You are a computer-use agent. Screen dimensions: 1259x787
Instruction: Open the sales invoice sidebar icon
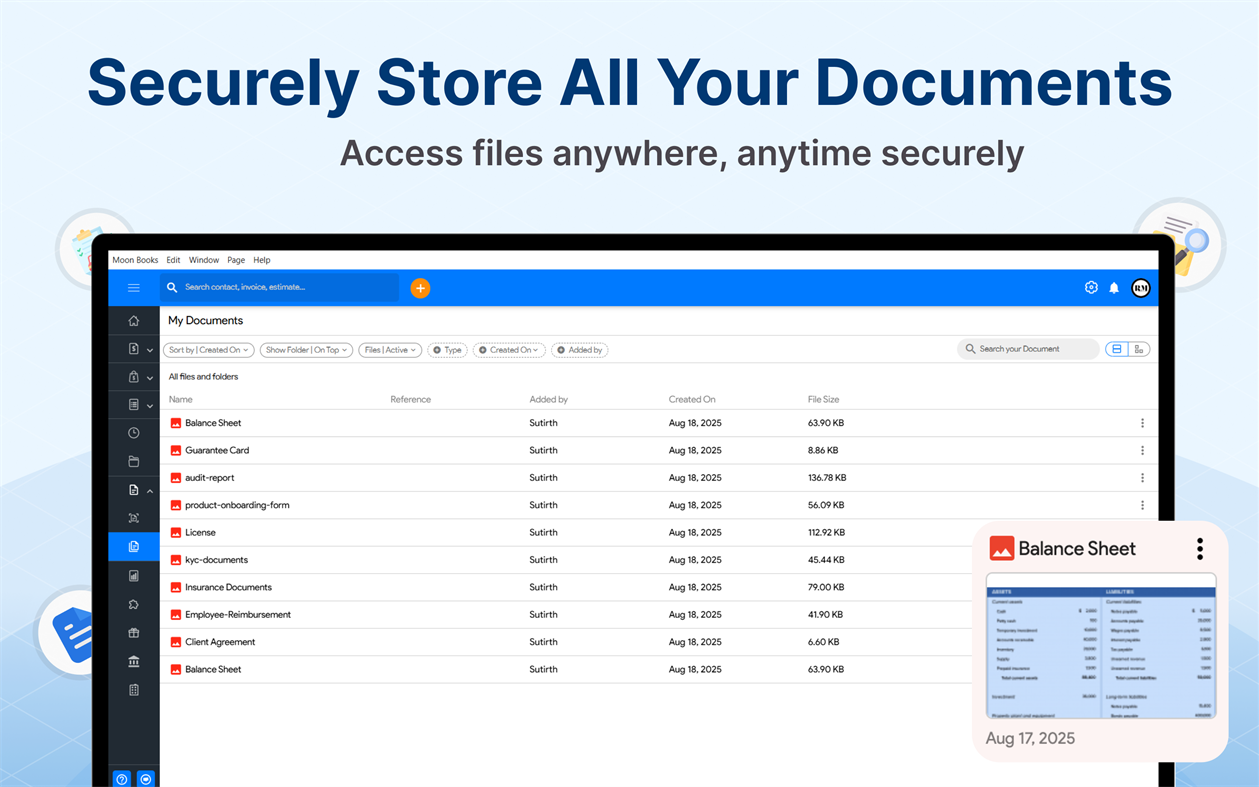coord(134,349)
